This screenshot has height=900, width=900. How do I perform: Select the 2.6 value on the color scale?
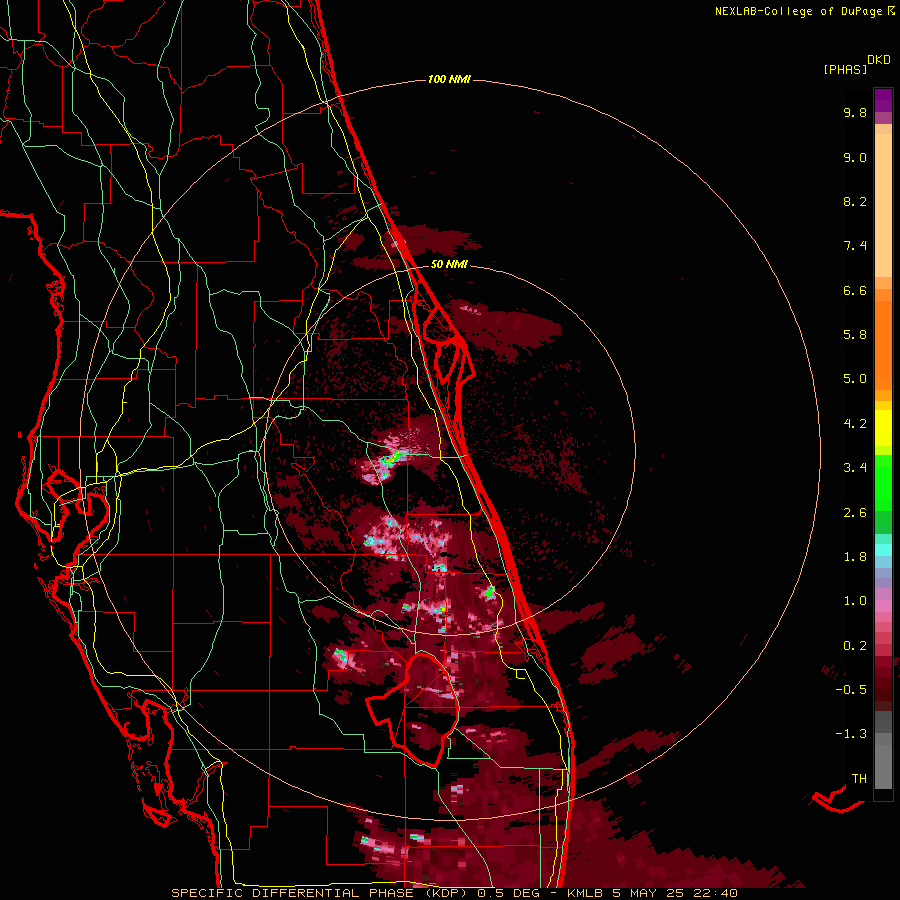pyautogui.click(x=855, y=513)
